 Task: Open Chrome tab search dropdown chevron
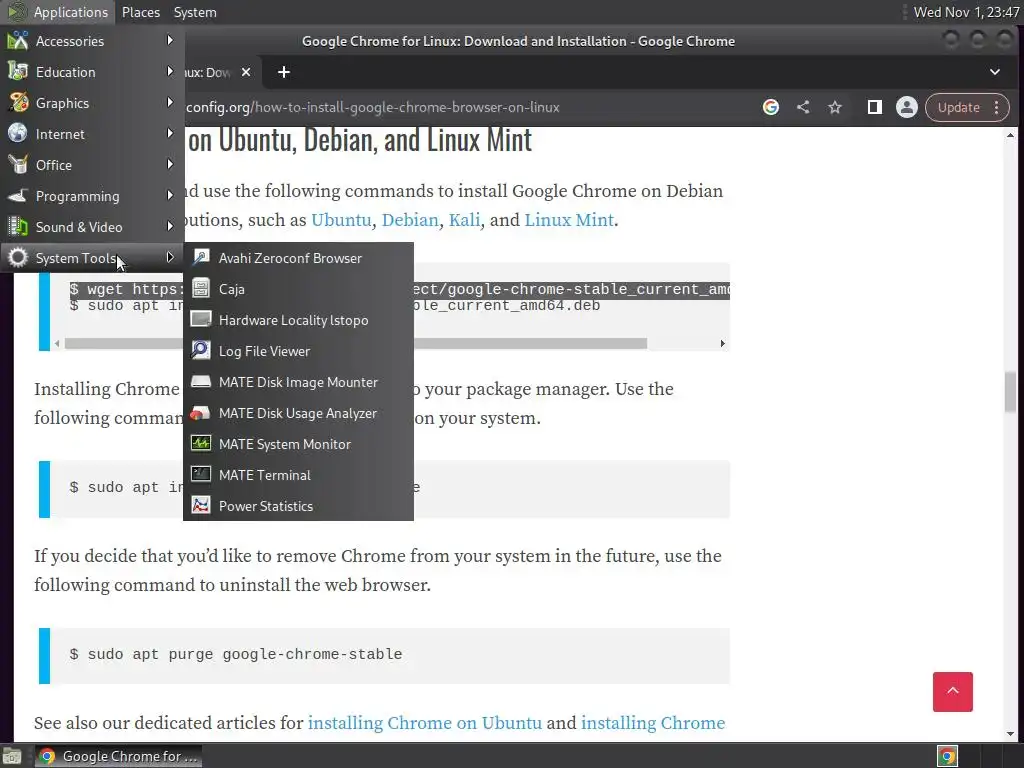point(995,72)
